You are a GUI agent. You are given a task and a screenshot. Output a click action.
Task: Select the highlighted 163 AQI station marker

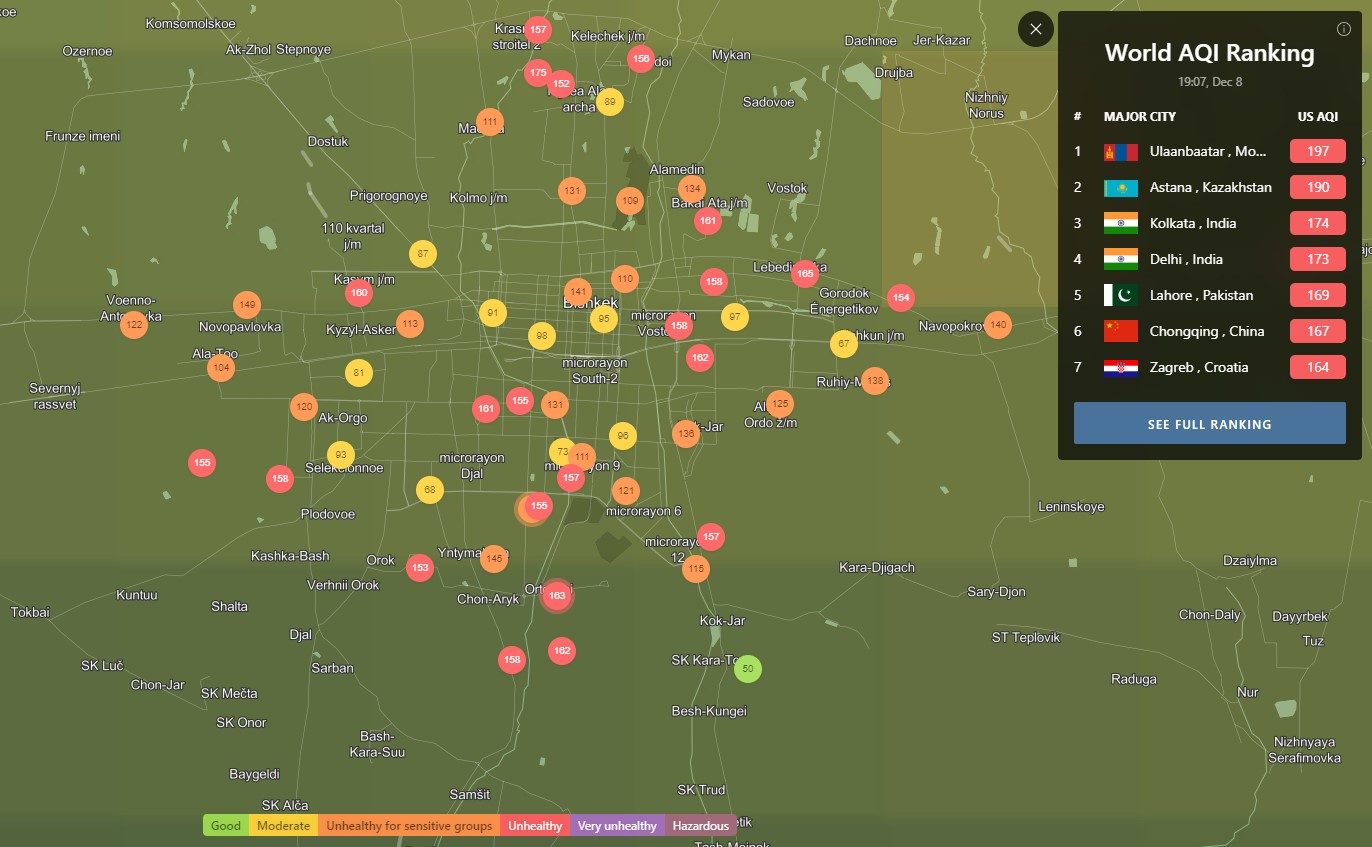pyautogui.click(x=557, y=596)
